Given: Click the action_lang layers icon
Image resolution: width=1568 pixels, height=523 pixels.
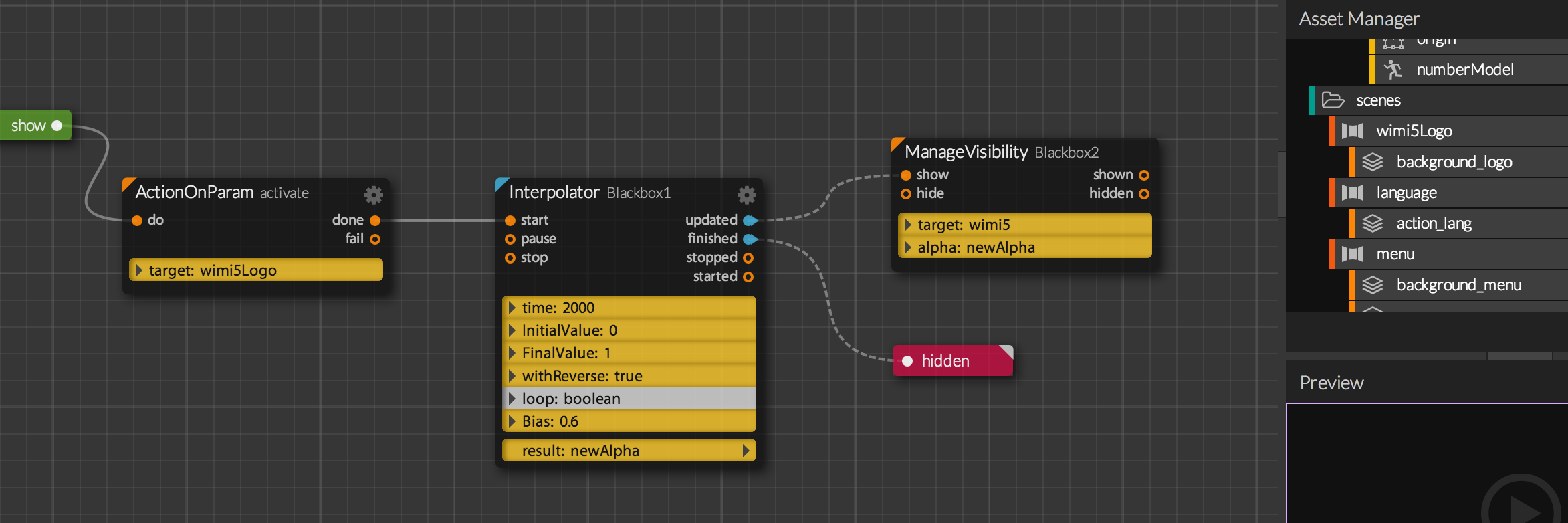Looking at the screenshot, I should [1373, 223].
